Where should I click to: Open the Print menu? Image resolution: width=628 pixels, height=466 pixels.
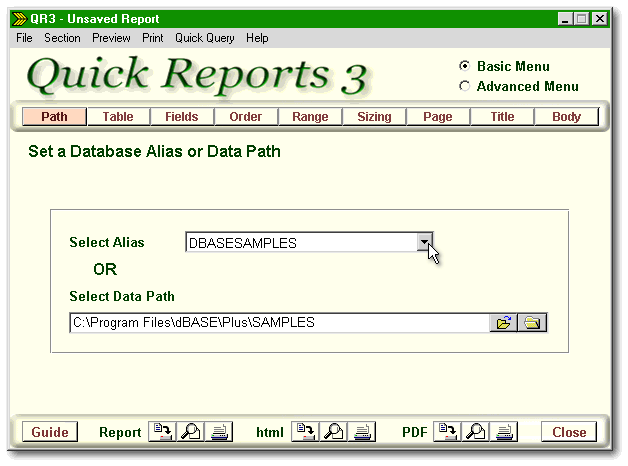click(153, 38)
